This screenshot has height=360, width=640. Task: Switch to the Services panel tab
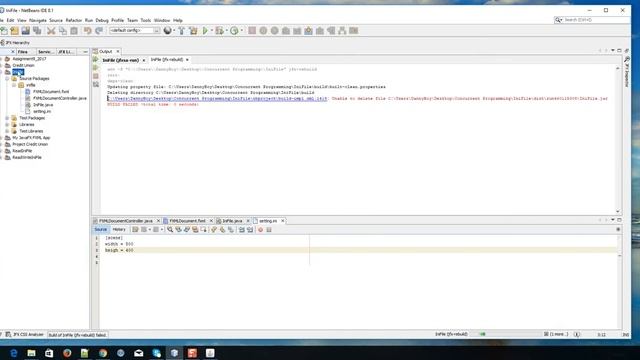(45, 52)
